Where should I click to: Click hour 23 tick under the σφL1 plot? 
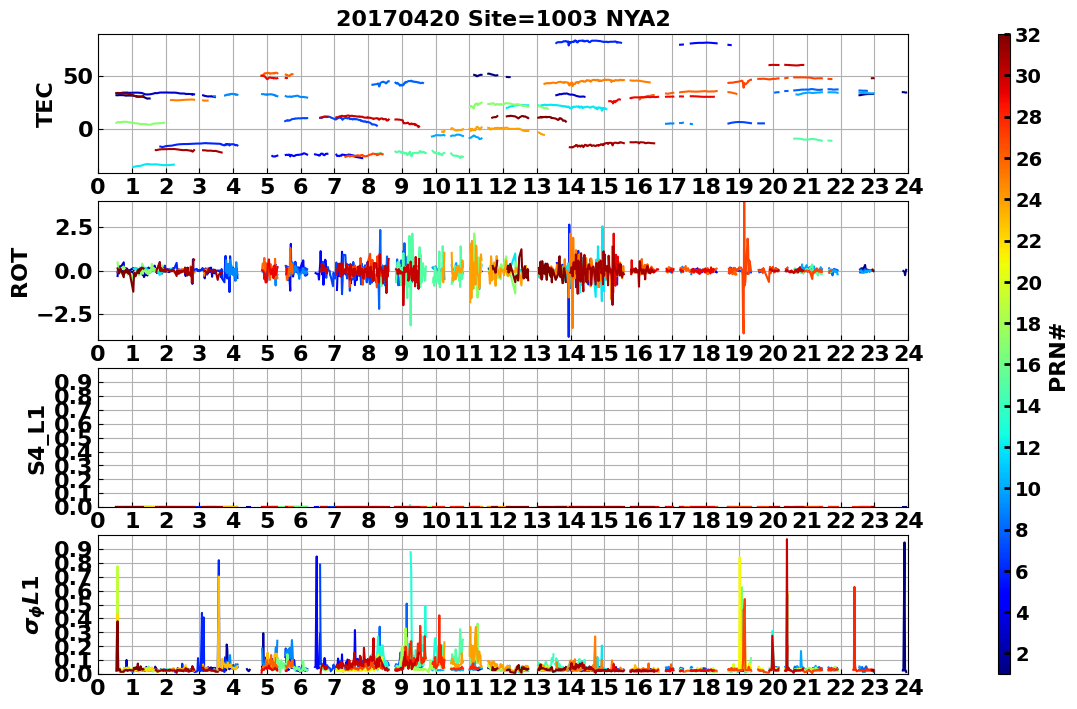coord(874,688)
